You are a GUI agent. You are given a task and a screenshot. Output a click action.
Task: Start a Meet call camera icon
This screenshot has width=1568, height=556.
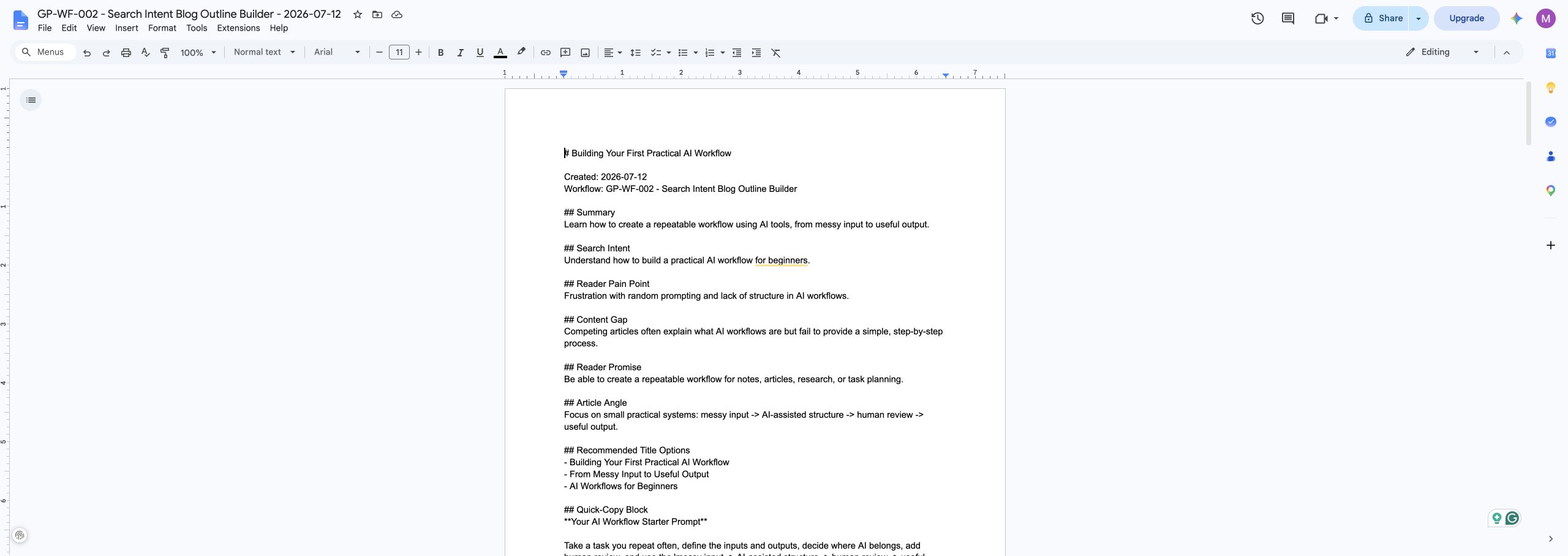[1321, 18]
